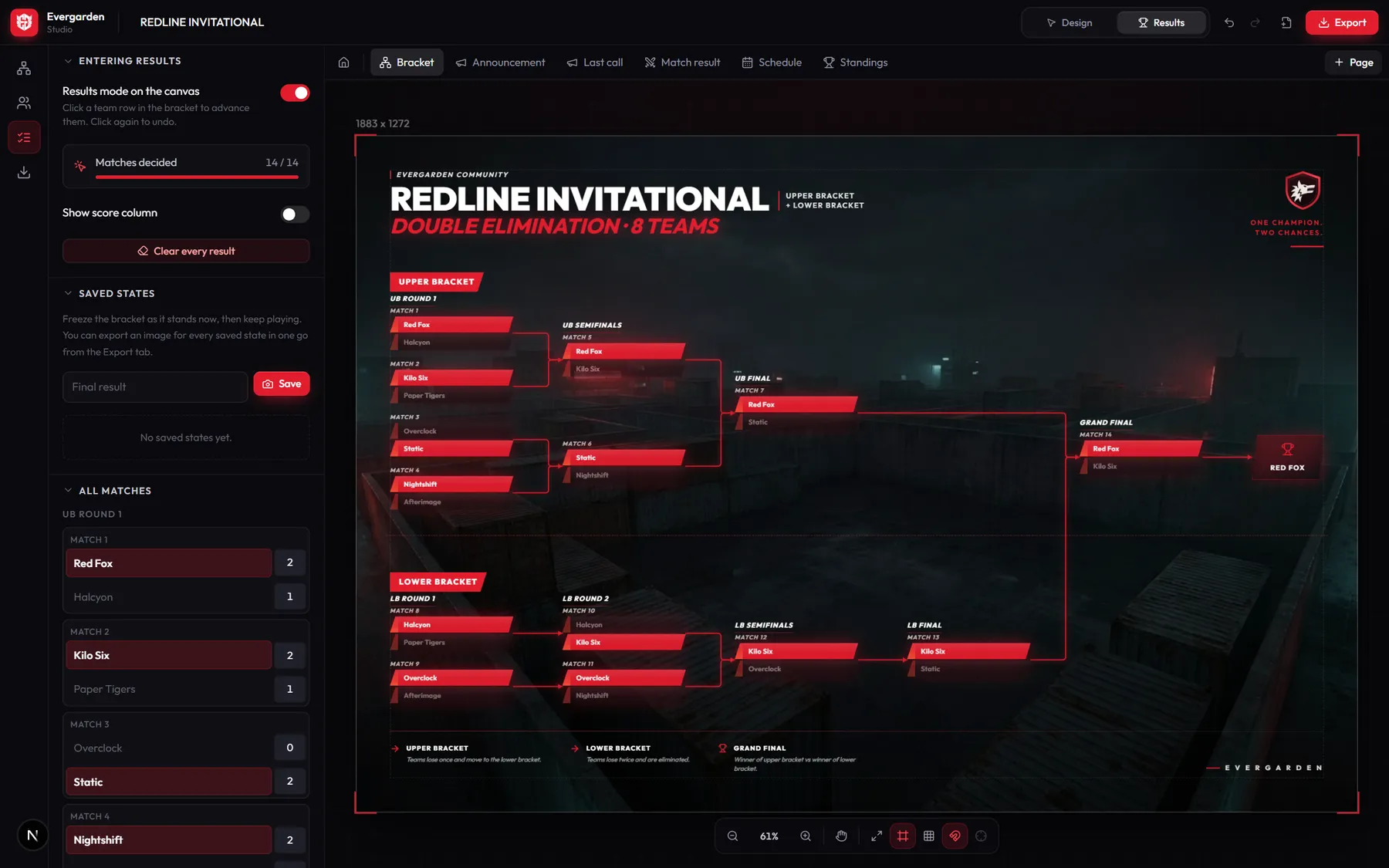Enable the Show score column switch
This screenshot has height=868, width=1389.
click(x=295, y=214)
